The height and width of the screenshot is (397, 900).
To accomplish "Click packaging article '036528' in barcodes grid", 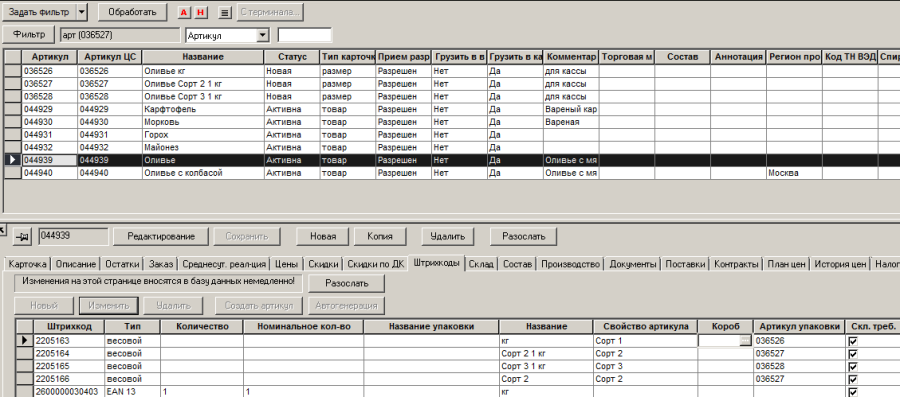I will pyautogui.click(x=799, y=366).
